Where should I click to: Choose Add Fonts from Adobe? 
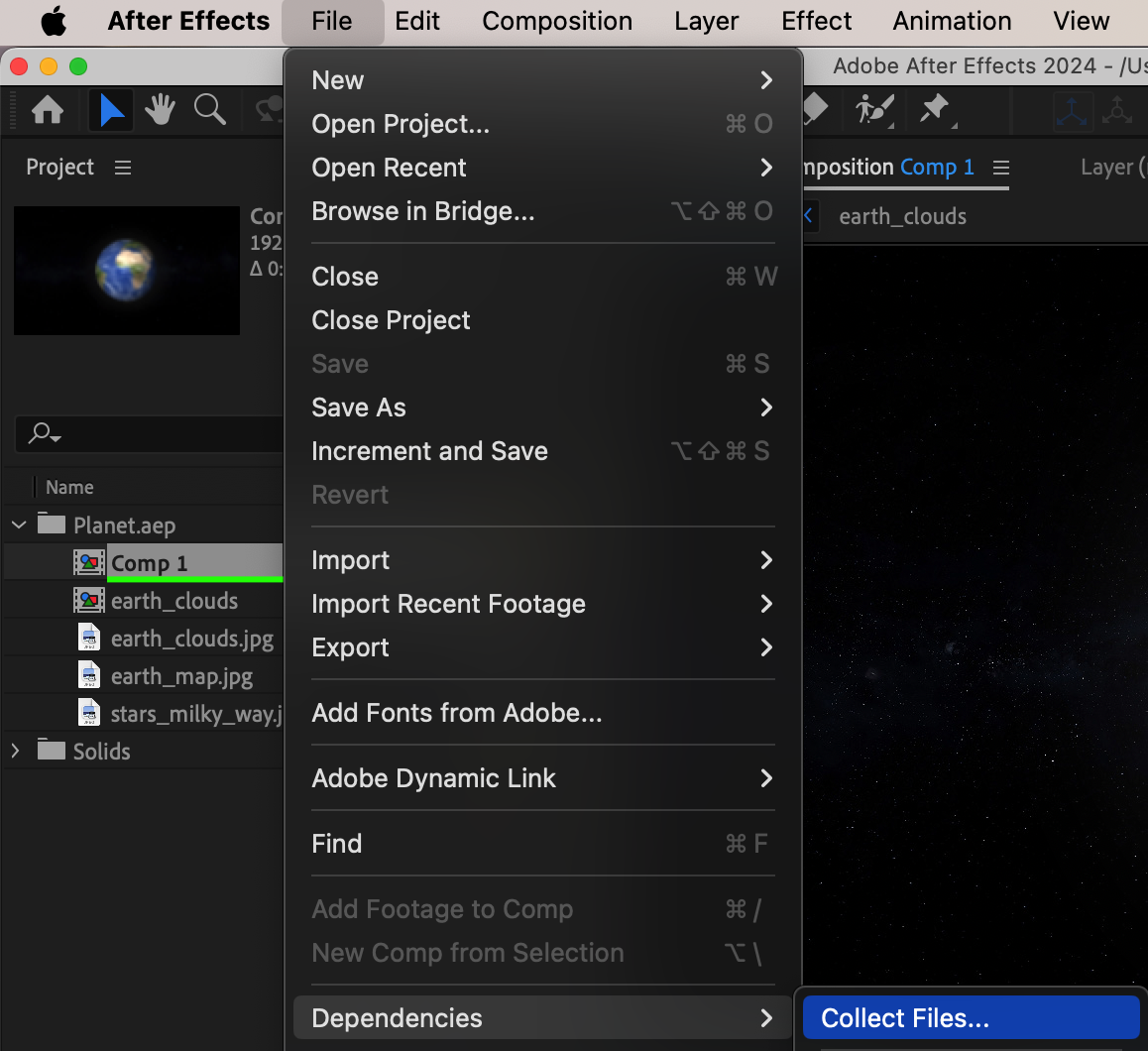click(542, 713)
